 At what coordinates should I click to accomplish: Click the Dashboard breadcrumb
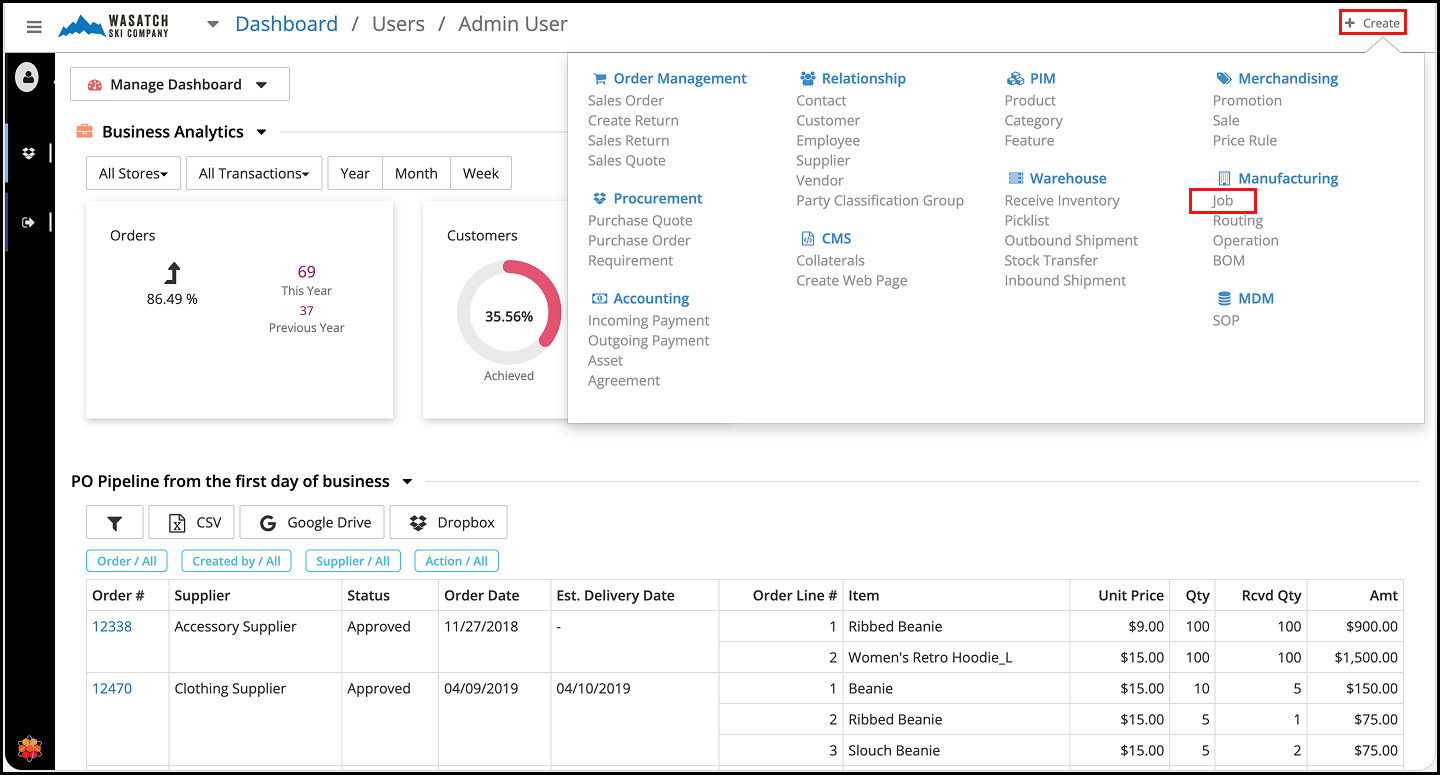click(x=286, y=24)
